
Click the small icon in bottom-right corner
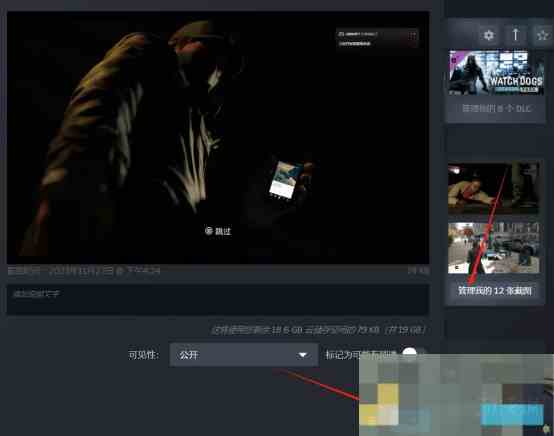pyautogui.click(x=547, y=429)
